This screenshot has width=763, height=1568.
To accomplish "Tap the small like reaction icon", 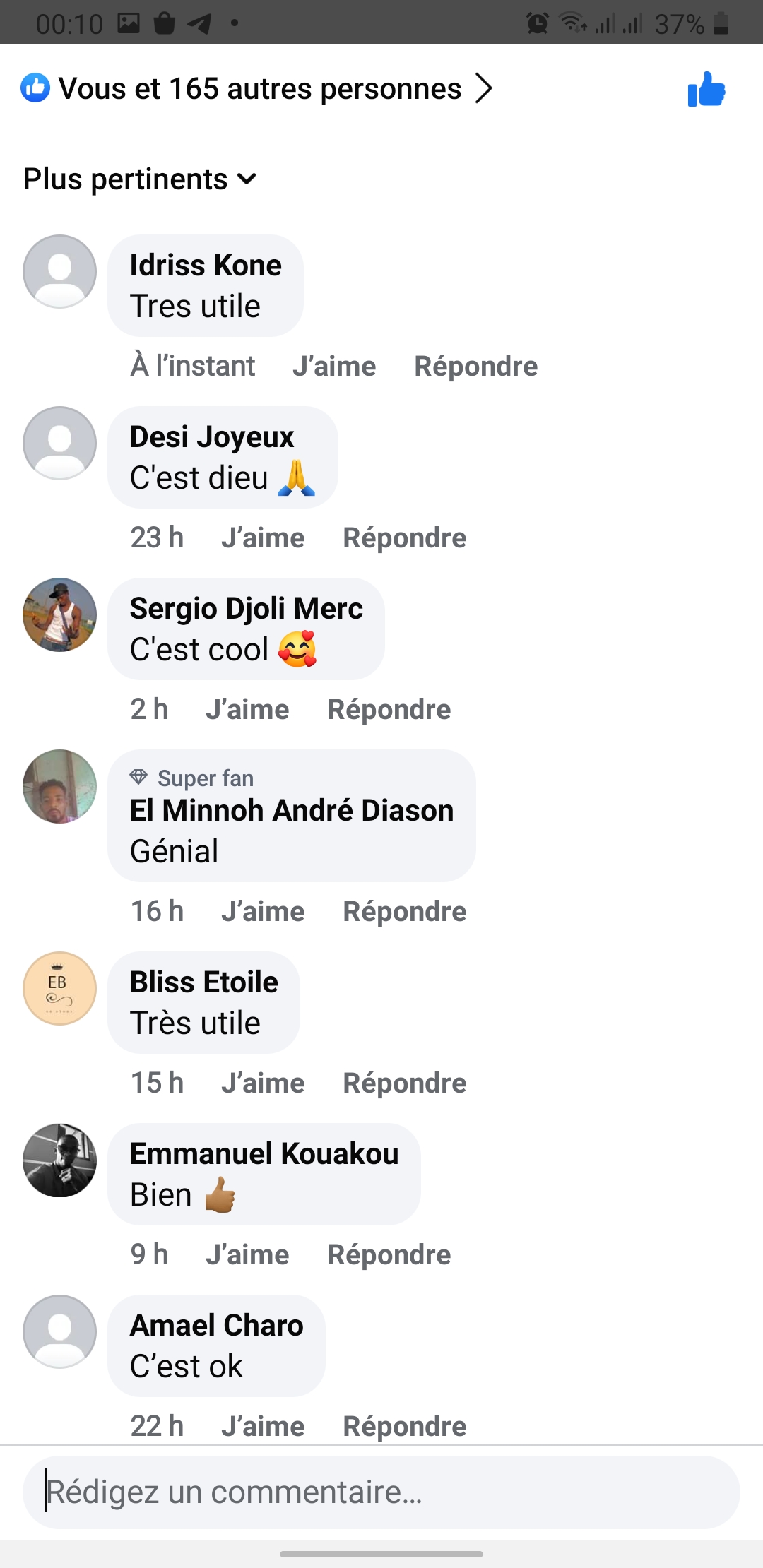I will [x=35, y=88].
